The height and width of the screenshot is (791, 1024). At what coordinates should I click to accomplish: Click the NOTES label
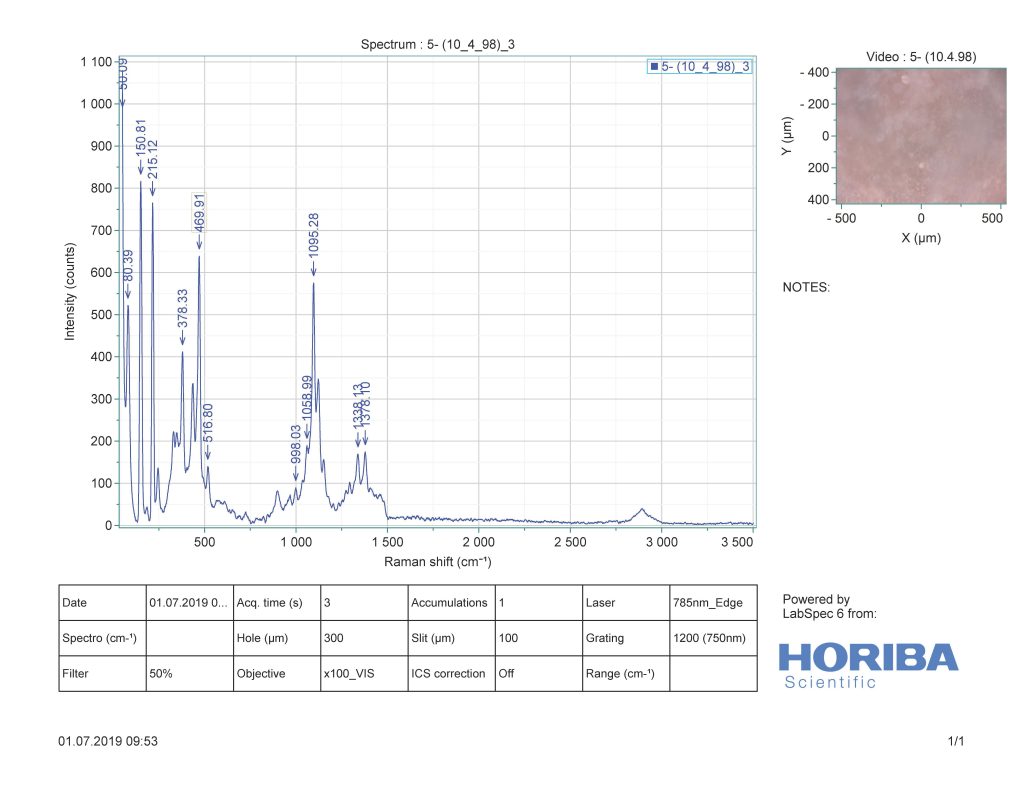pos(806,287)
